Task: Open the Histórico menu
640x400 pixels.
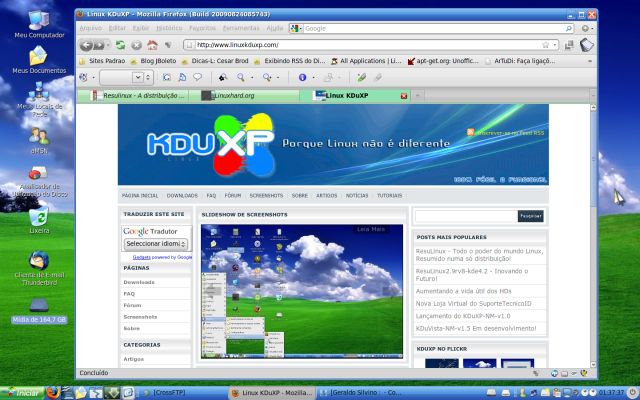Action: [169, 28]
